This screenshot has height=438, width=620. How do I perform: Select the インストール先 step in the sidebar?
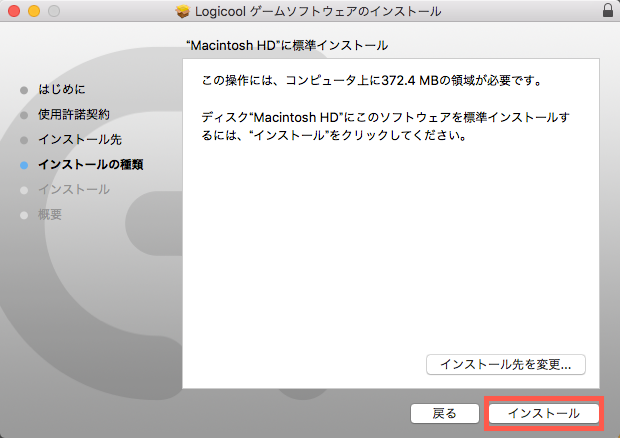(80, 140)
